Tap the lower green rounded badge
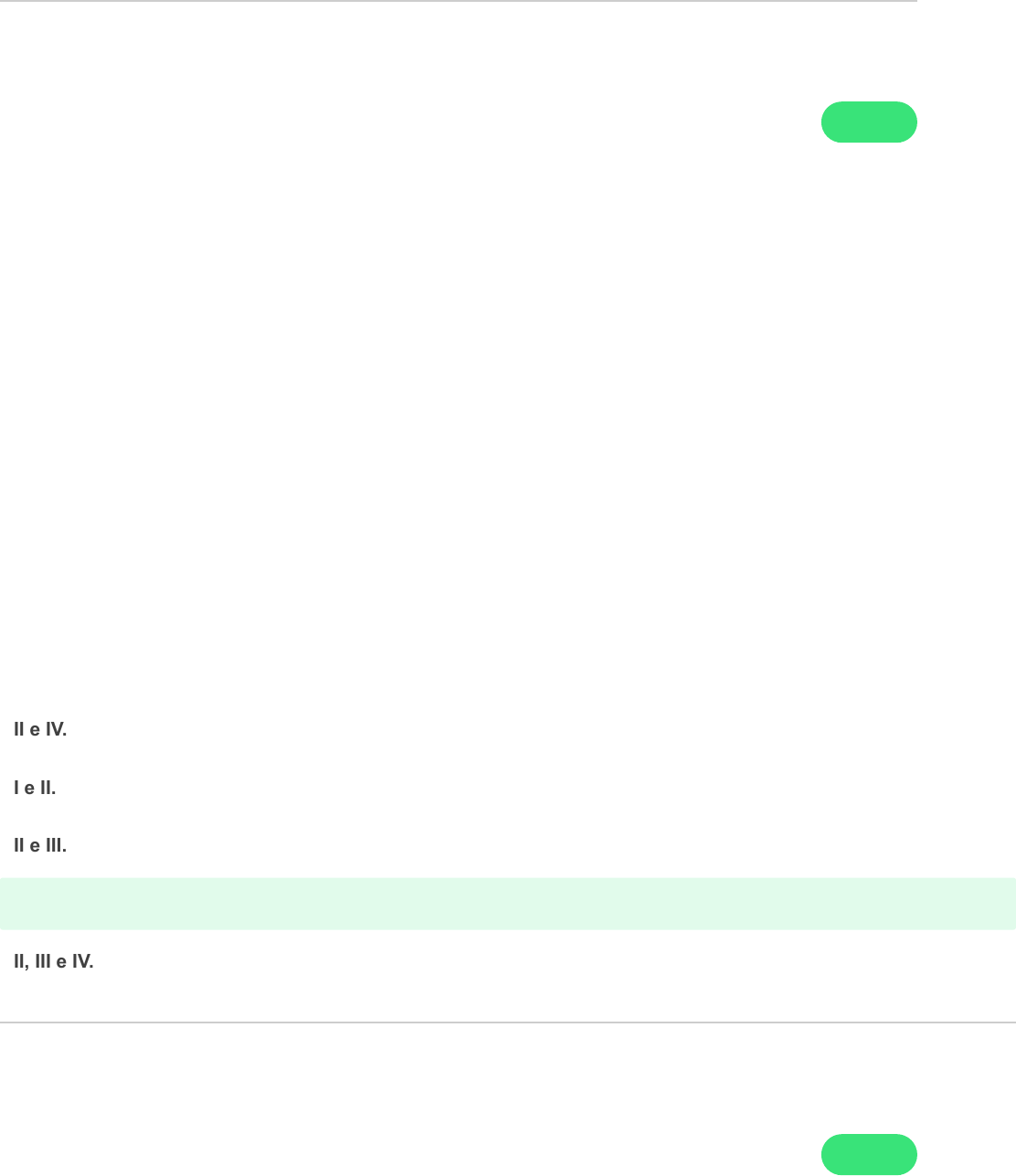This screenshot has height=1176, width=1016. (869, 1154)
